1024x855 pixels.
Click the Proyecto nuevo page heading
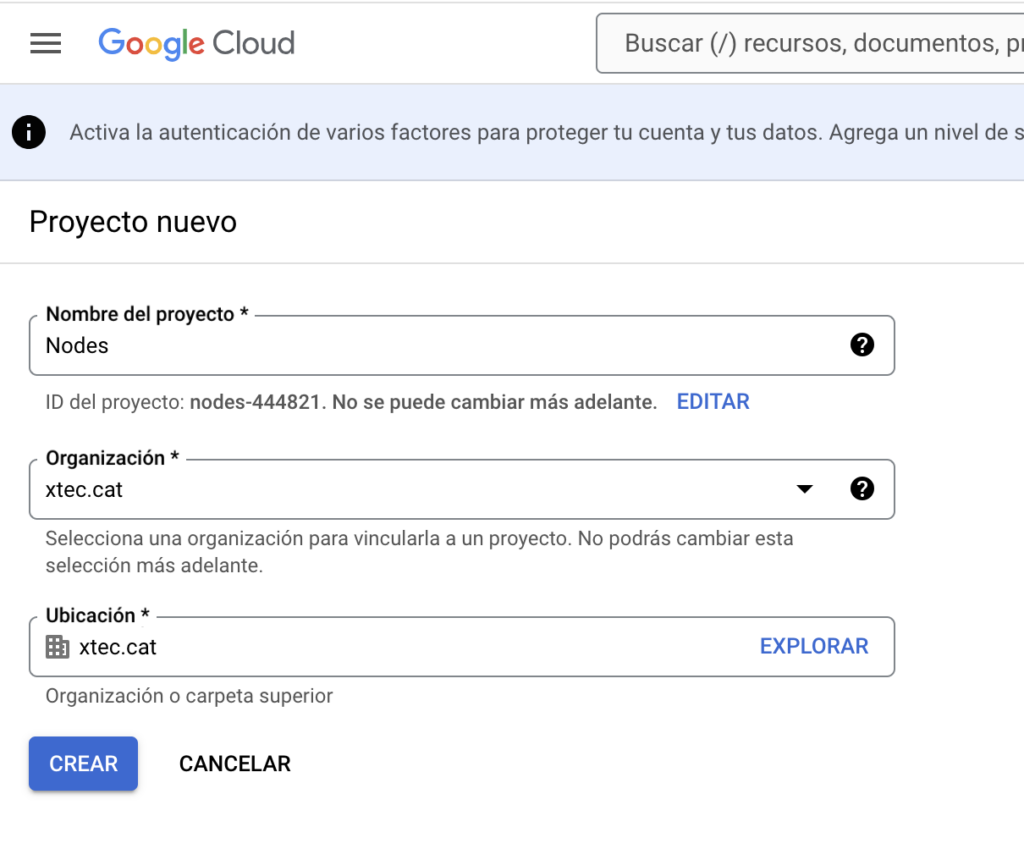(133, 222)
